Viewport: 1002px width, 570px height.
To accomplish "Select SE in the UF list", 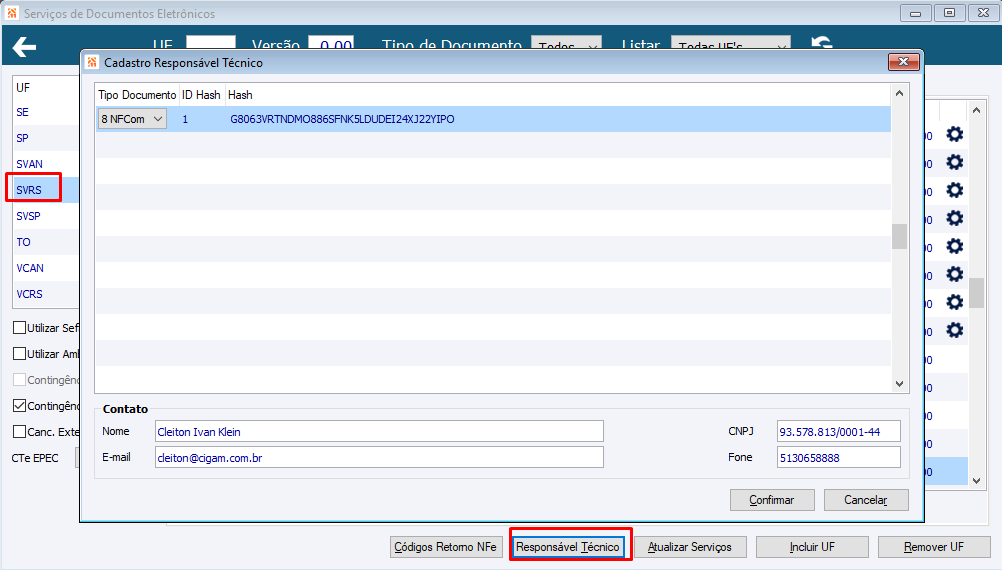I will (22, 112).
